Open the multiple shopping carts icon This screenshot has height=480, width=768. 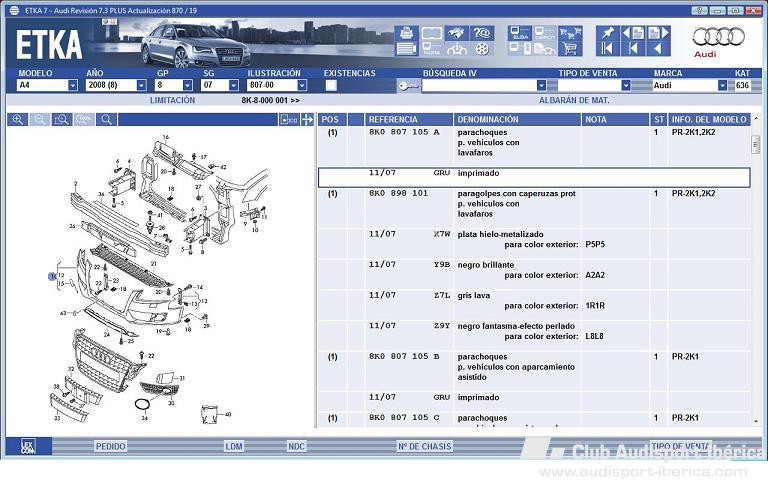coord(570,33)
